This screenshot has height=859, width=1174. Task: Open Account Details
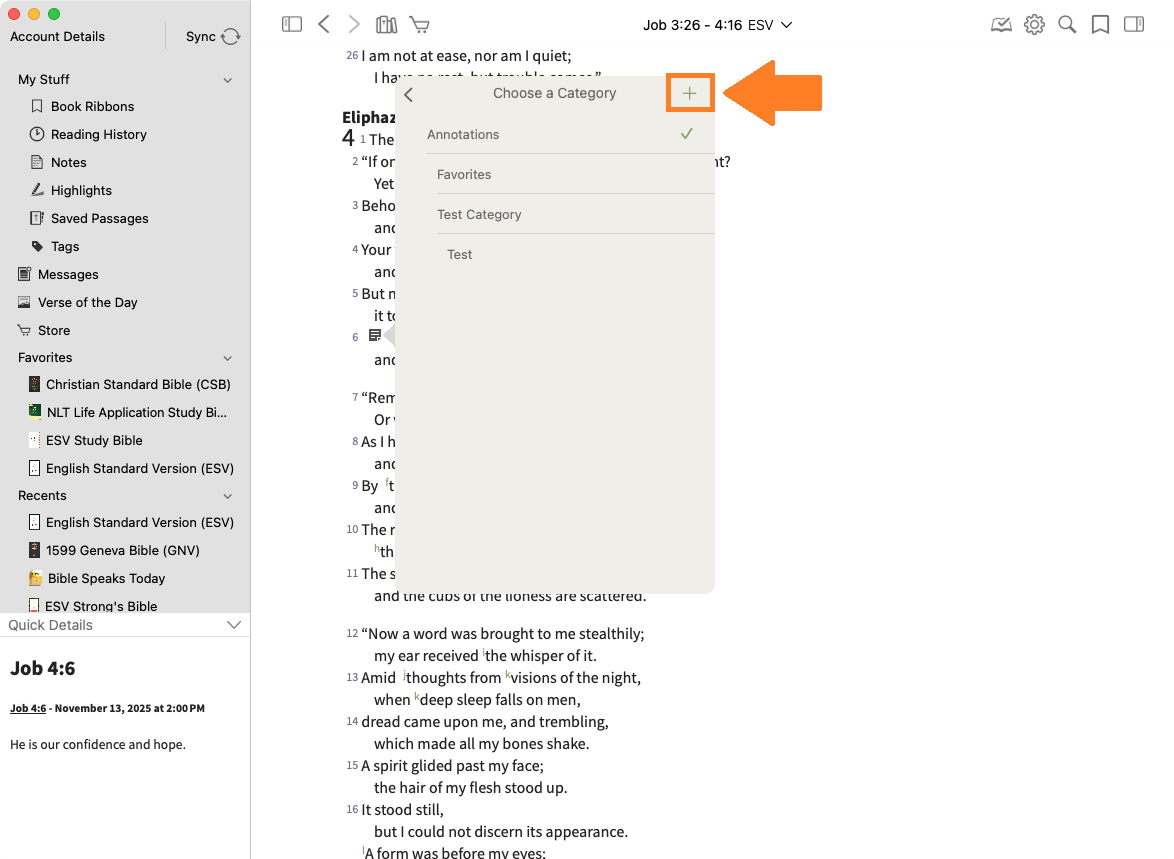coord(57,37)
